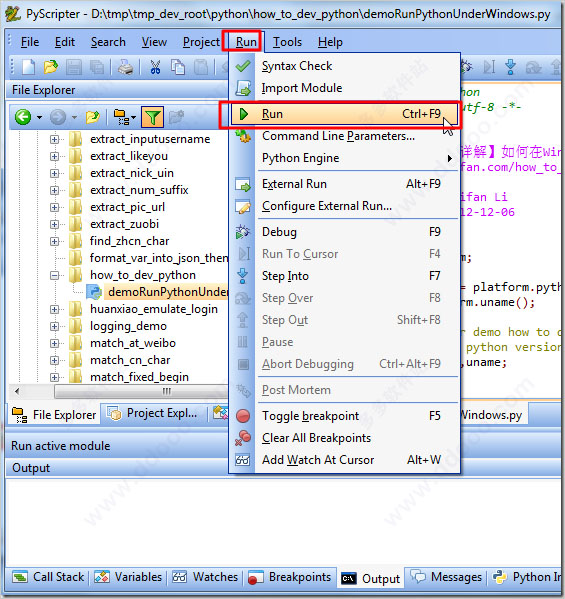The height and width of the screenshot is (599, 565).
Task: Expand the match_at_weibo folder
Action: click(x=54, y=343)
